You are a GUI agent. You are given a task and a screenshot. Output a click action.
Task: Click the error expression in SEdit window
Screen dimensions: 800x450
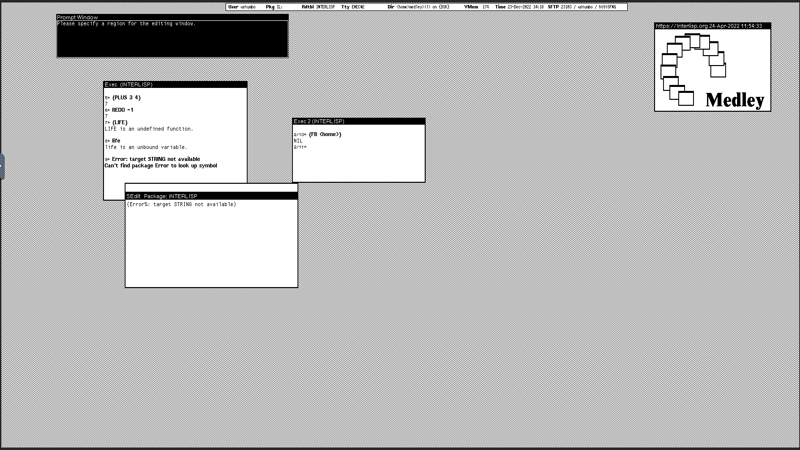(x=182, y=204)
